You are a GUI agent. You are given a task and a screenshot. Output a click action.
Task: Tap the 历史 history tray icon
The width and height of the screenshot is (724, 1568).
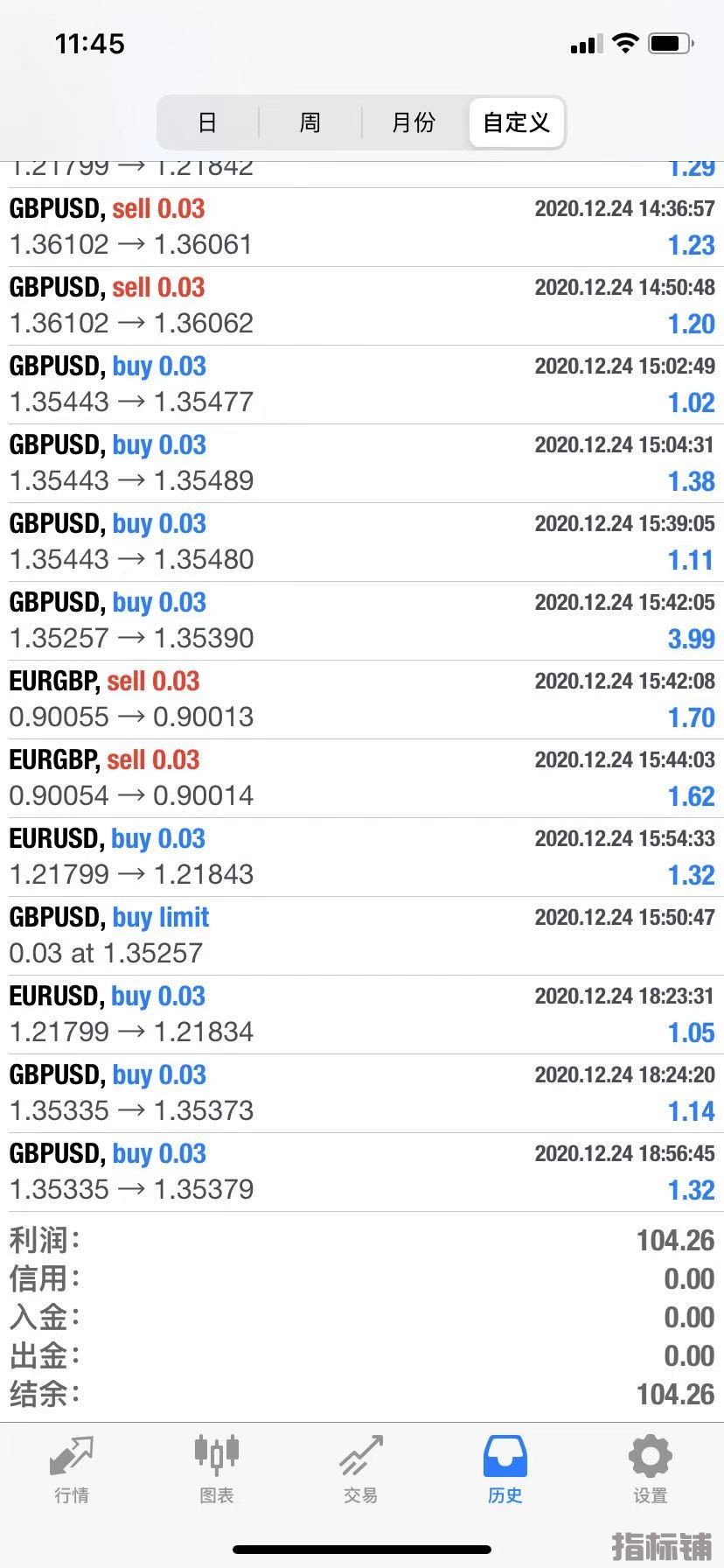(x=505, y=1457)
